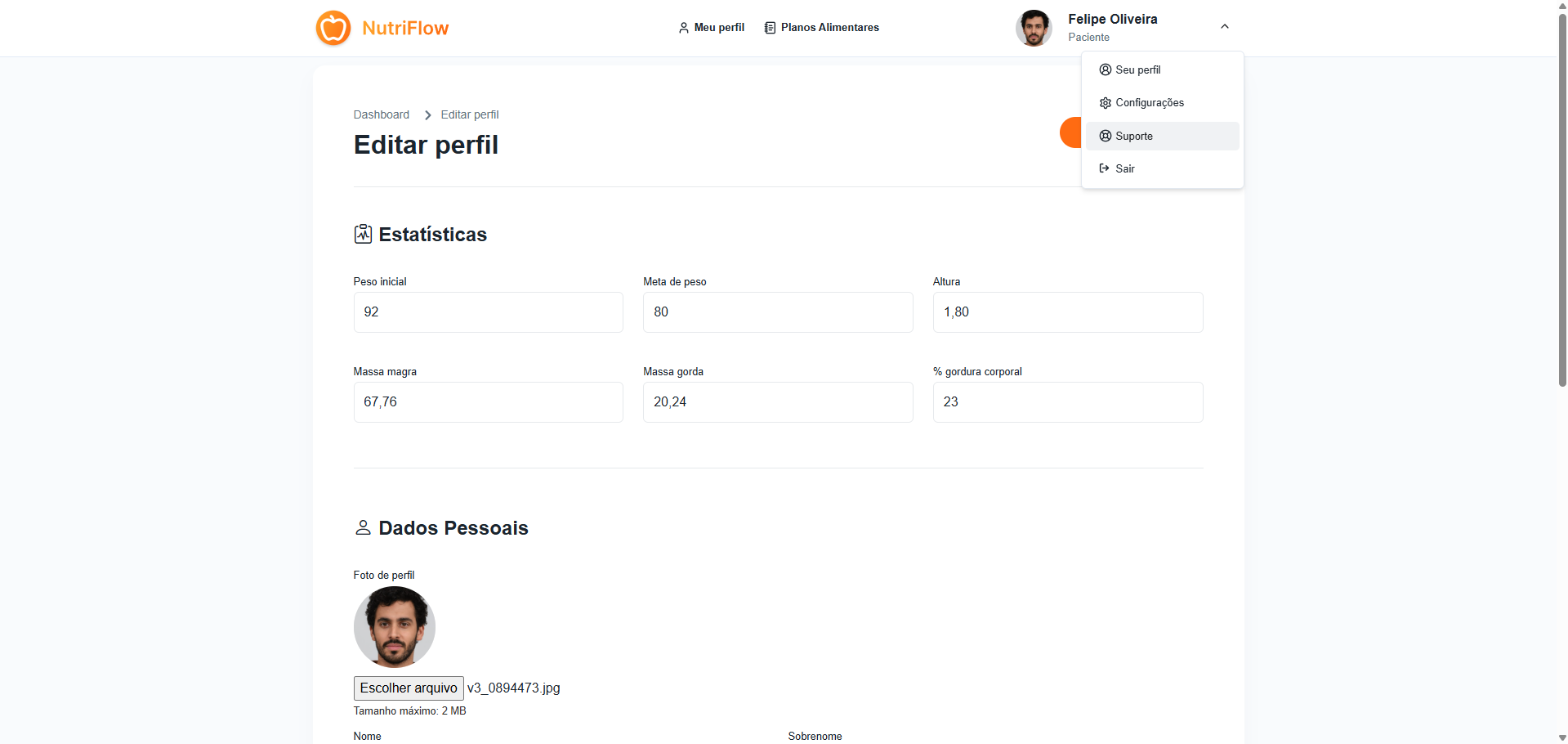Viewport: 1568px width, 744px height.
Task: Click Felipe Oliveira's header avatar photo
Action: click(1034, 28)
